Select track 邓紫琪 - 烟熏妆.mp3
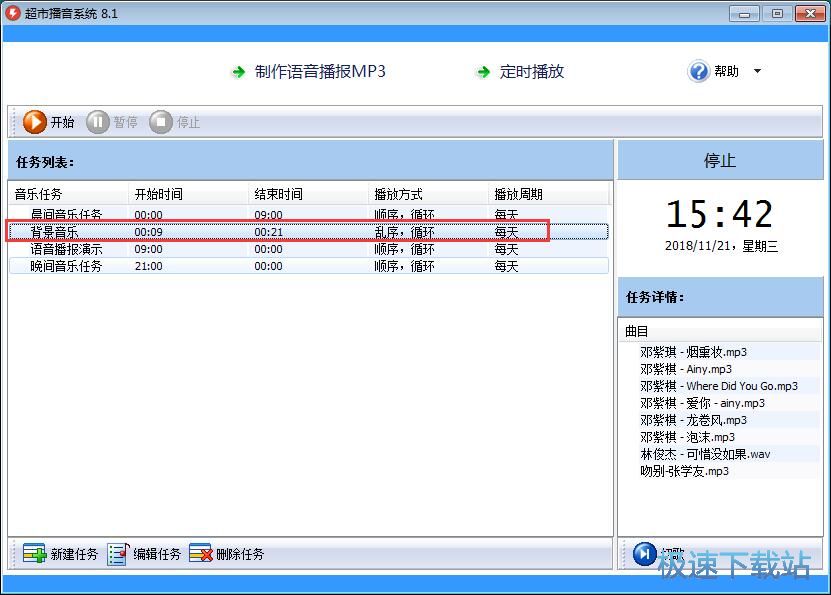 (693, 352)
